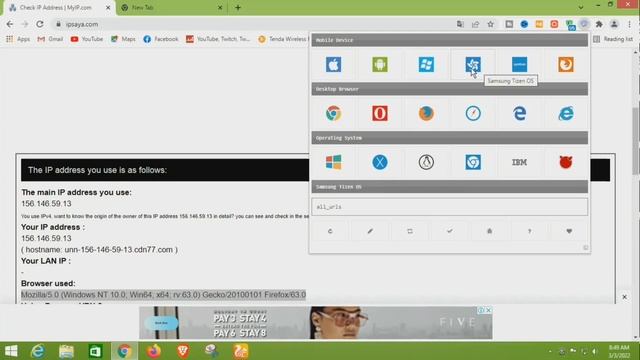Choose IBM under Operating System
The height and width of the screenshot is (360, 640).
click(520, 162)
